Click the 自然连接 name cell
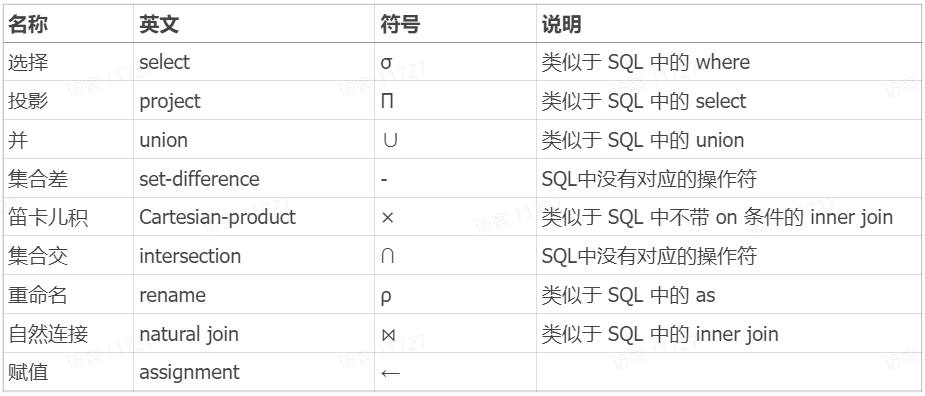The width and height of the screenshot is (925, 396). click(48, 335)
